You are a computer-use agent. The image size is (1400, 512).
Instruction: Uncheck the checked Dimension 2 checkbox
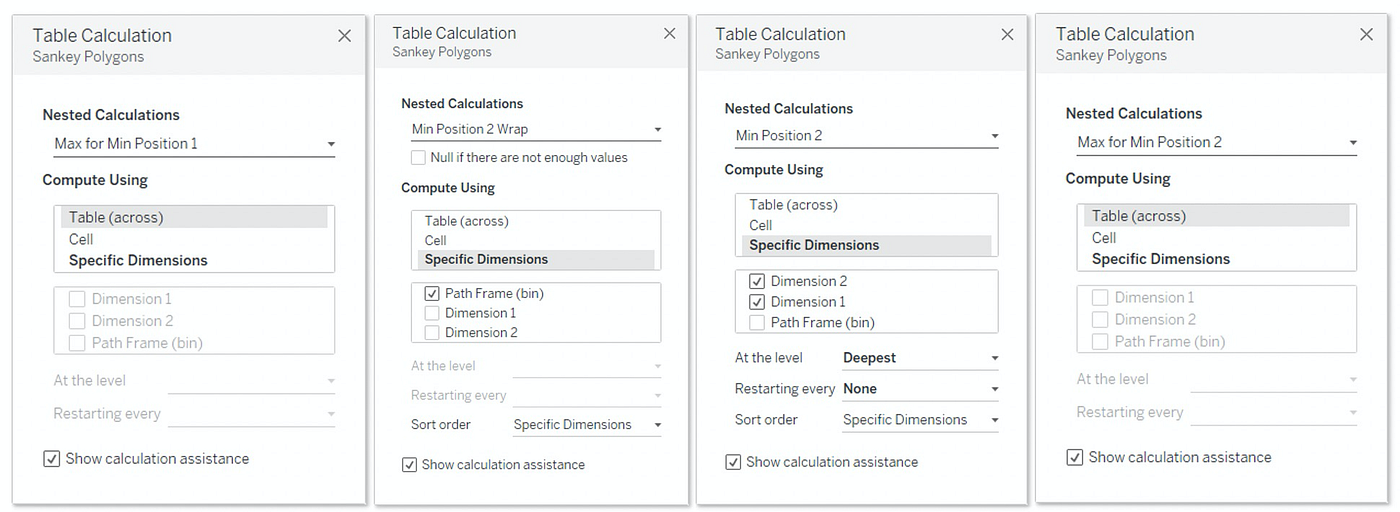(x=757, y=281)
